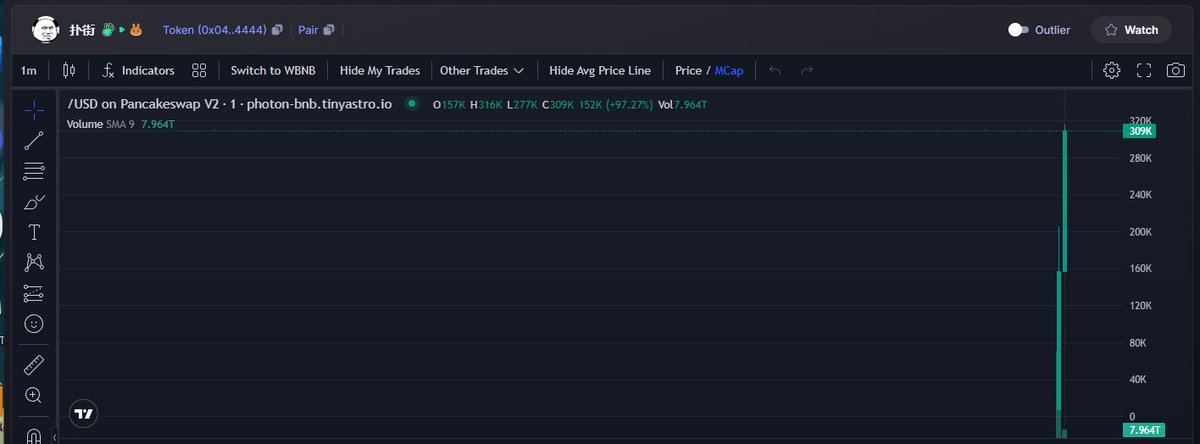Click the zoom in magnifier tool
The width and height of the screenshot is (1200, 444).
tap(33, 395)
